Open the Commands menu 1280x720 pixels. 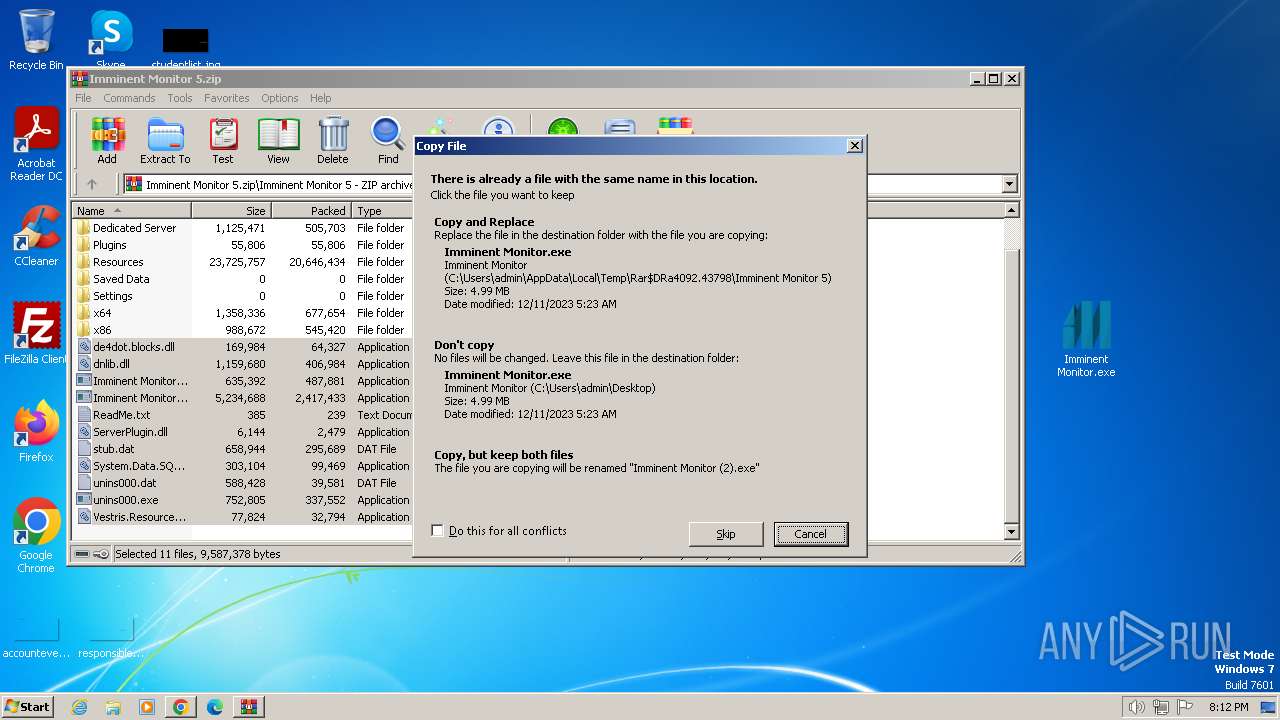tap(129, 98)
